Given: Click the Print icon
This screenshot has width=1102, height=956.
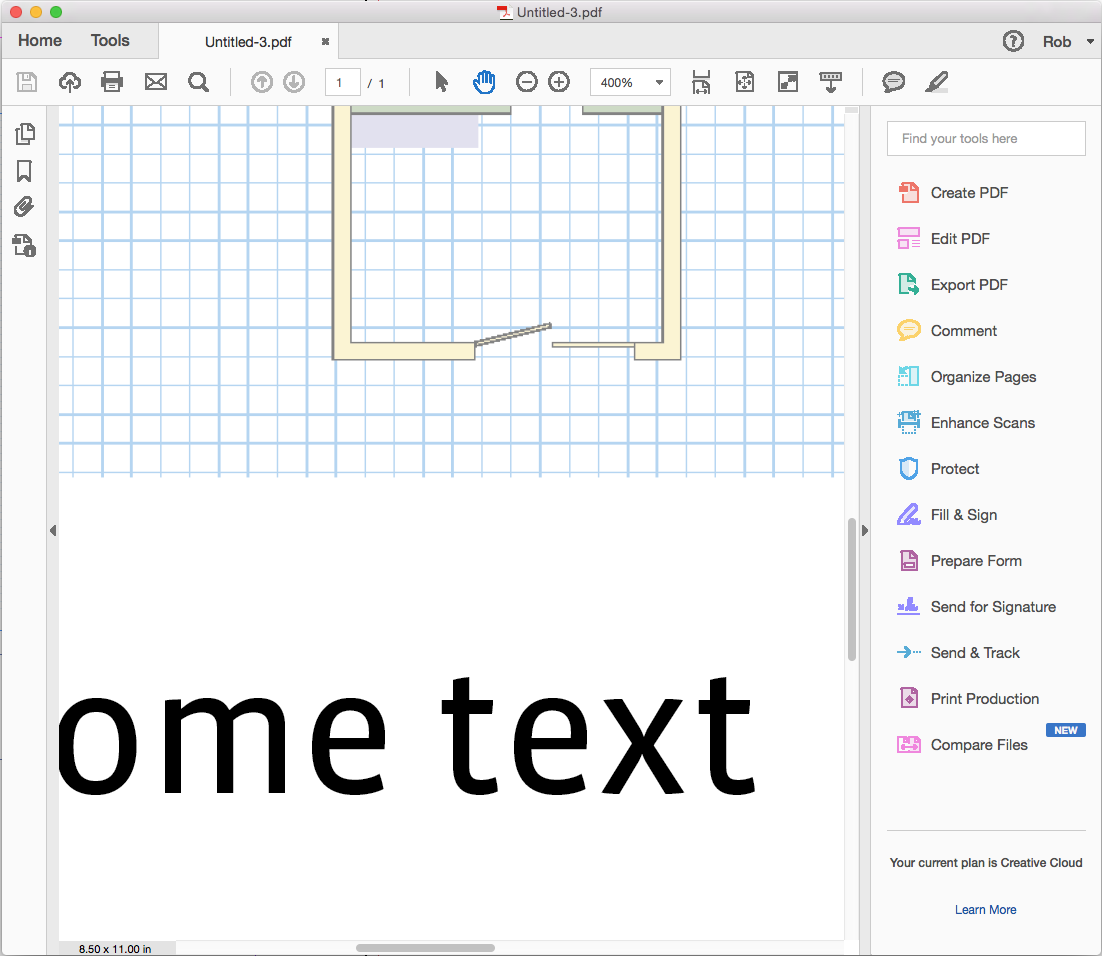Looking at the screenshot, I should coord(111,82).
